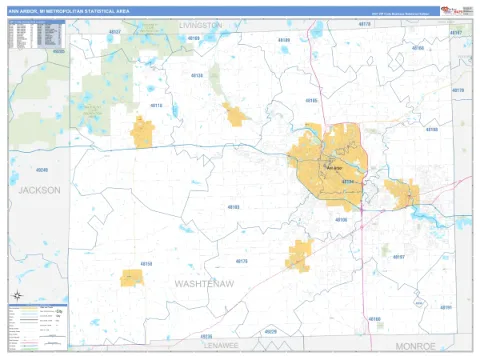Click ZIP code label 48160
The height and width of the screenshot is (360, 480).
pyautogui.click(x=374, y=319)
